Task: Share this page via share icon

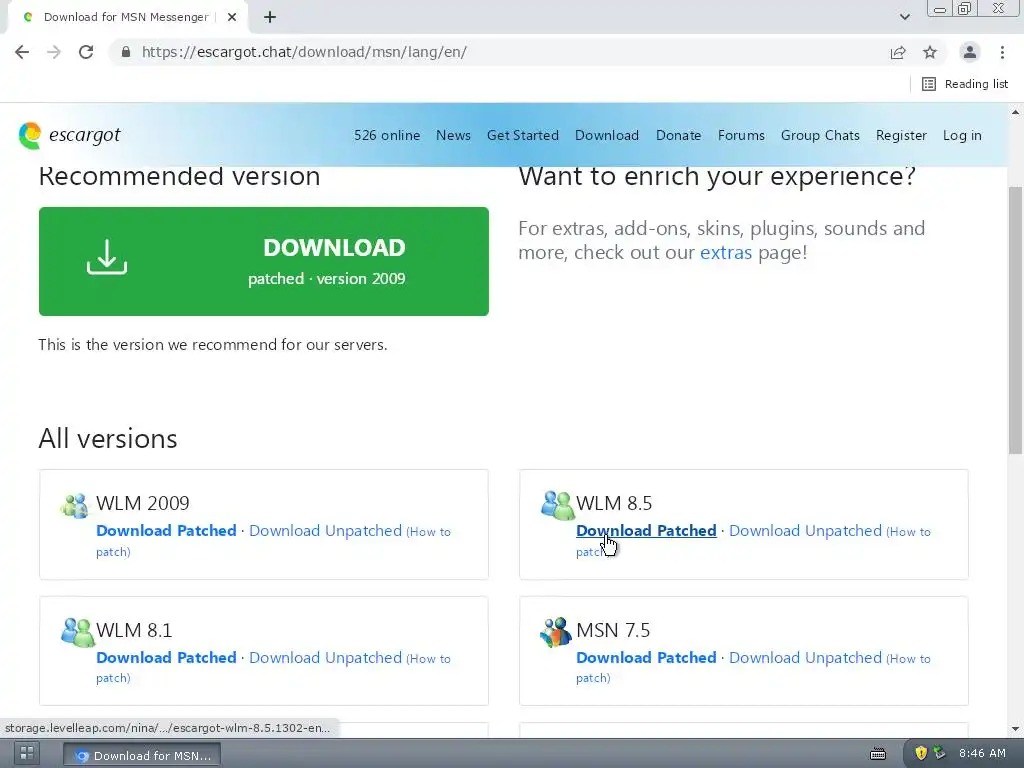Action: (x=898, y=52)
